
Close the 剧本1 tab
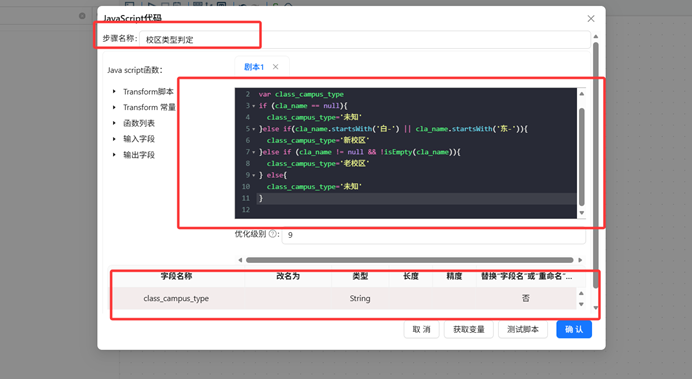275,67
